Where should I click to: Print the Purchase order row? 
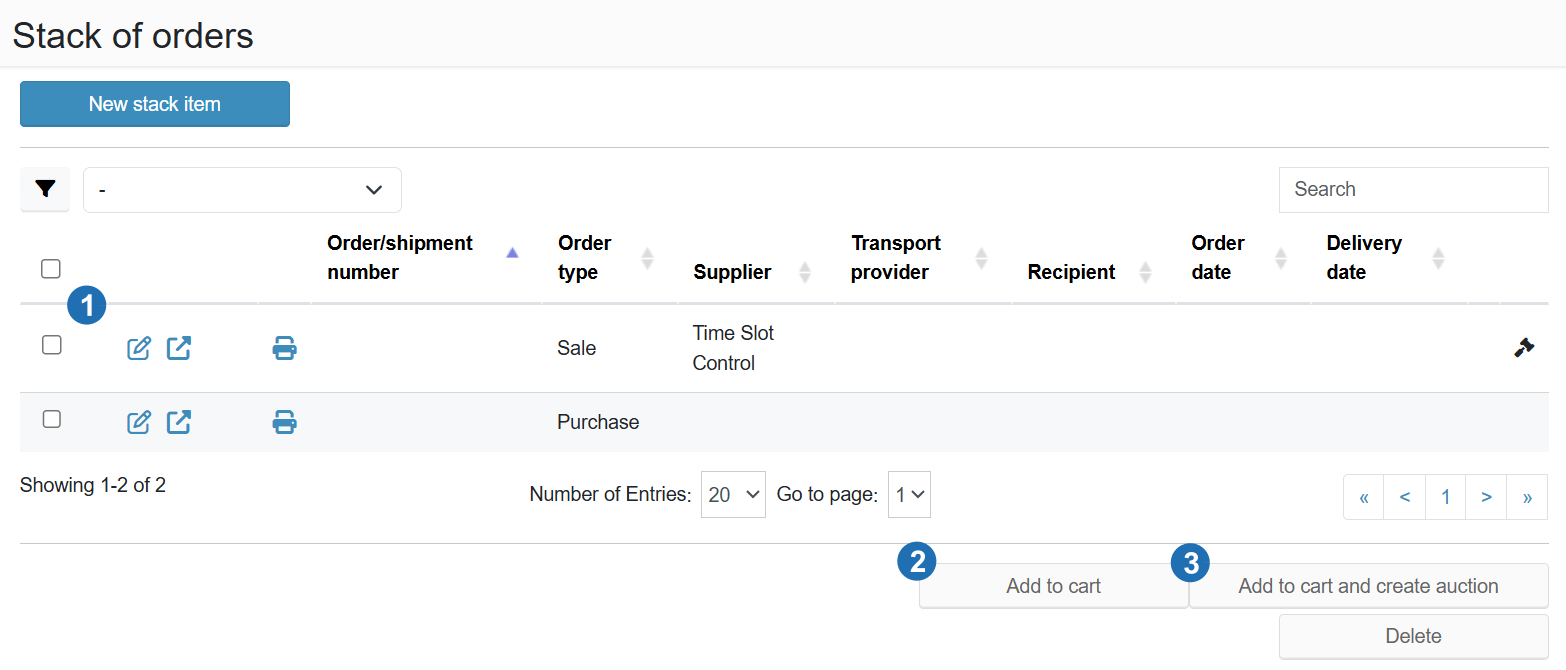[285, 422]
